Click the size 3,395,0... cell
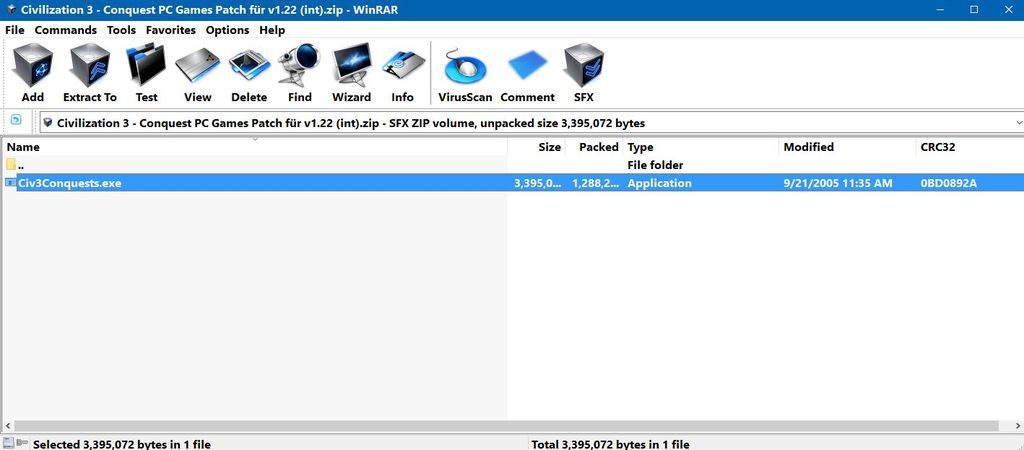 point(537,183)
